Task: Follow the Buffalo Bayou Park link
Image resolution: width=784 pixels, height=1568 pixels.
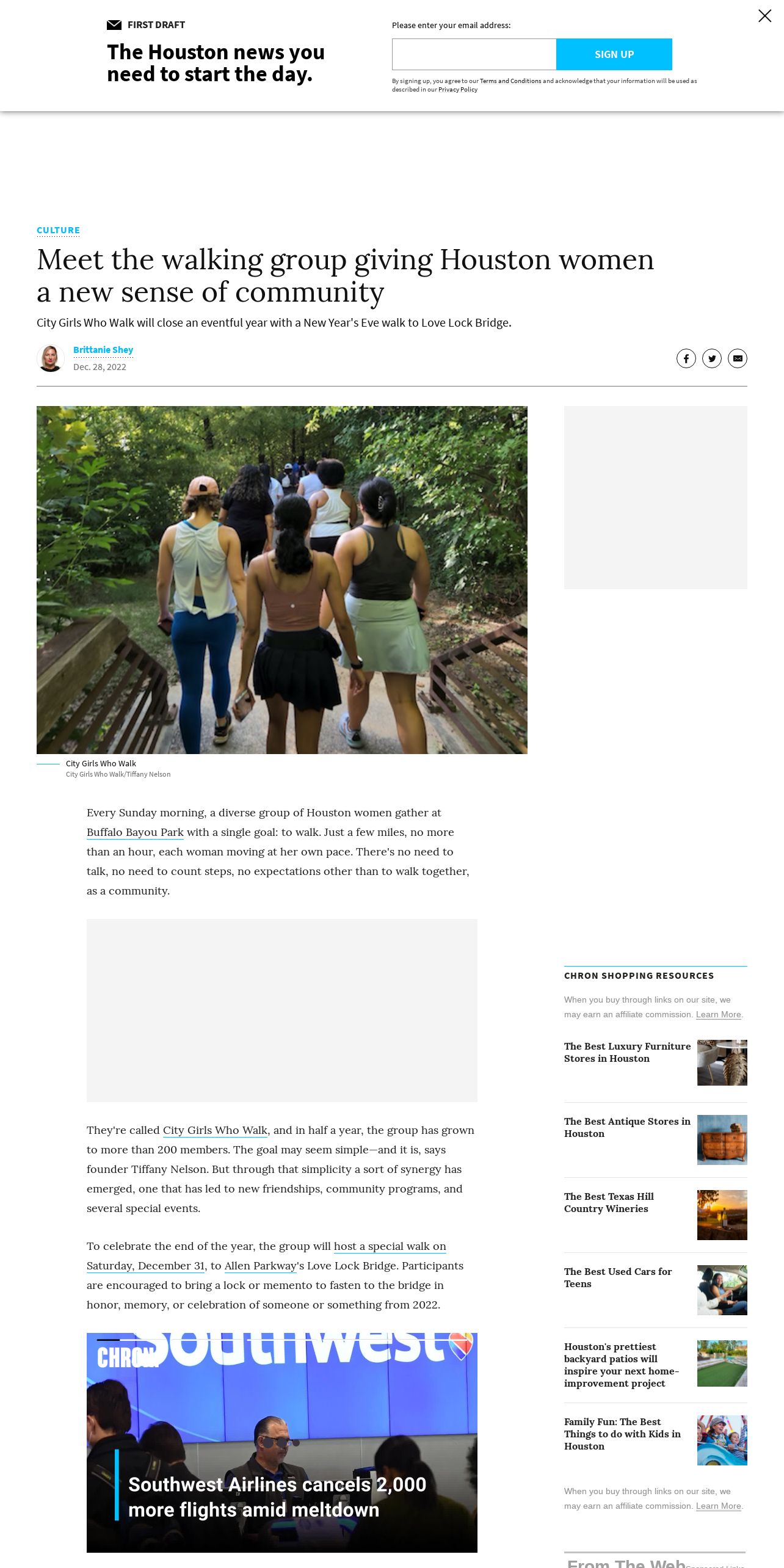Action: [x=135, y=832]
